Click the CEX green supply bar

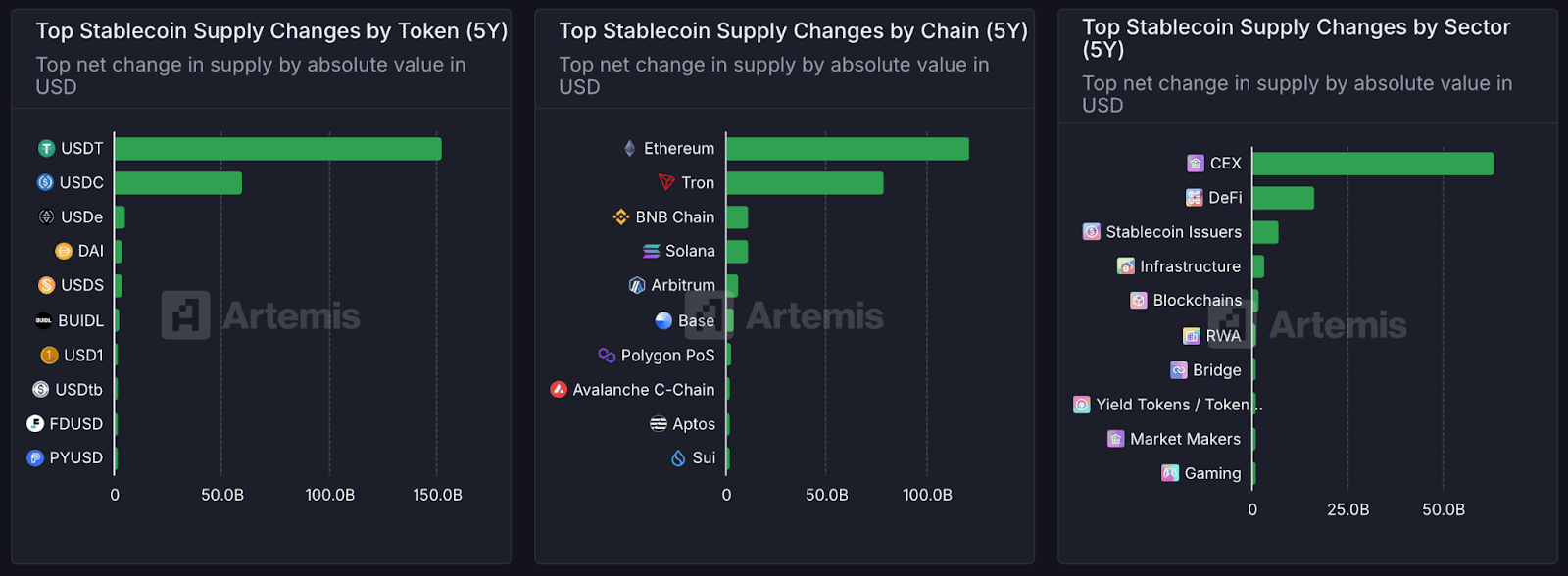pyautogui.click(x=1373, y=164)
